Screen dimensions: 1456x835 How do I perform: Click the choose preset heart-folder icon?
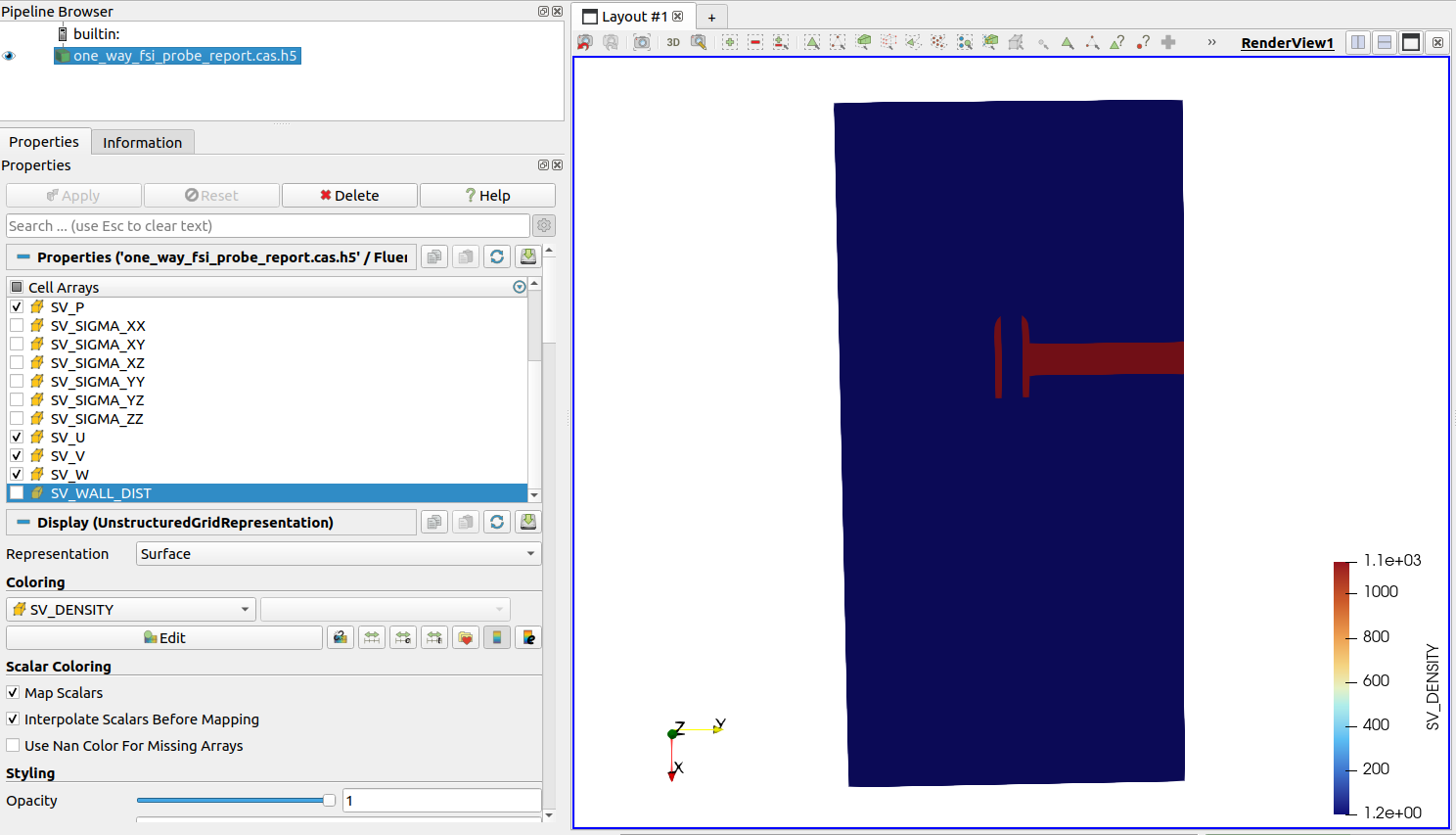pyautogui.click(x=466, y=638)
